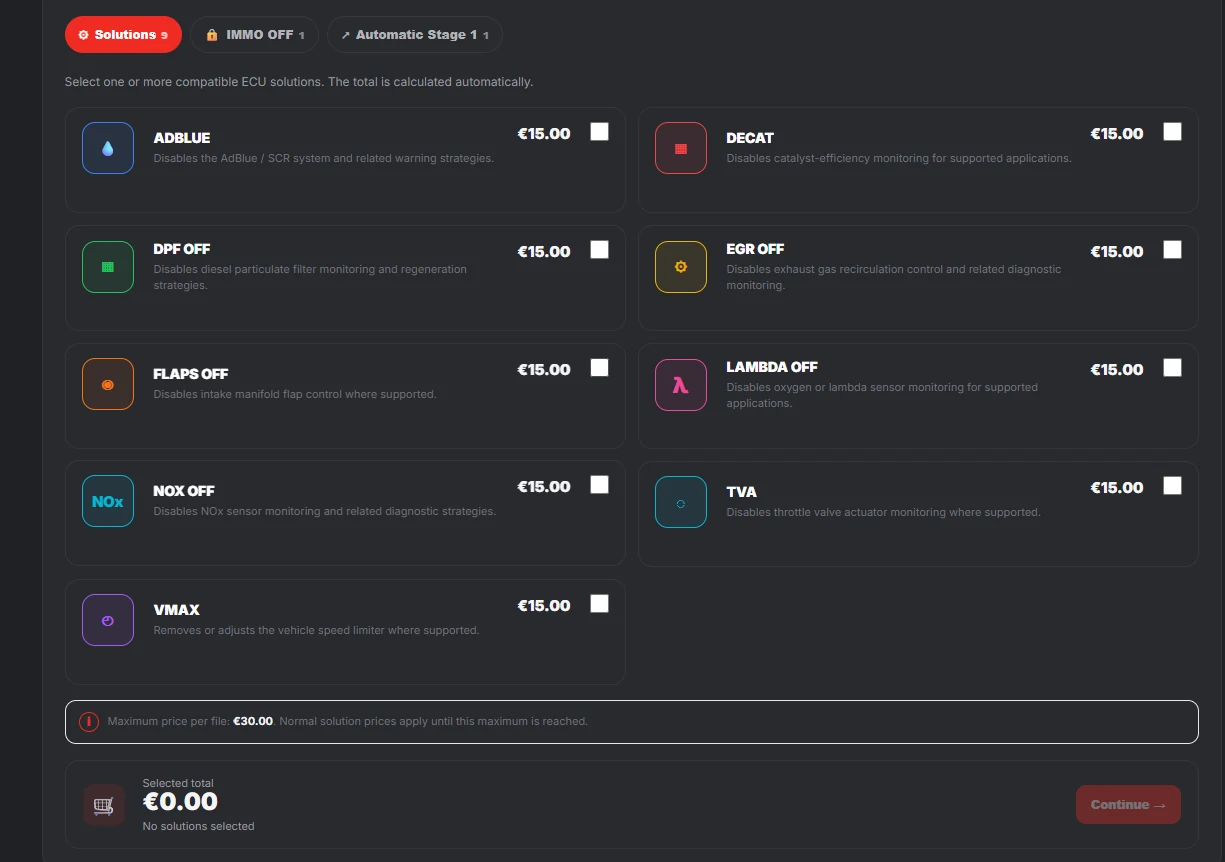
Task: Click the TVA description text
Action: coord(884,512)
